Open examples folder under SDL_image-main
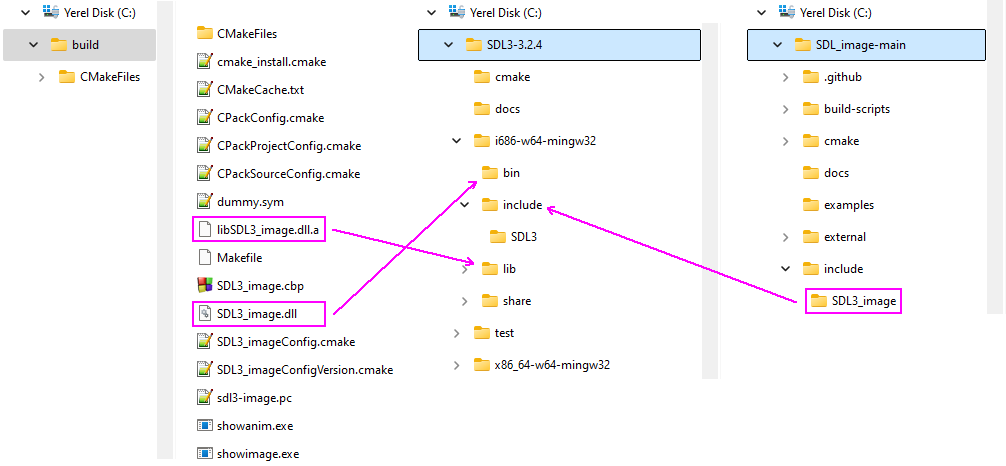Screen dimensions: 1006x466 tap(839, 205)
